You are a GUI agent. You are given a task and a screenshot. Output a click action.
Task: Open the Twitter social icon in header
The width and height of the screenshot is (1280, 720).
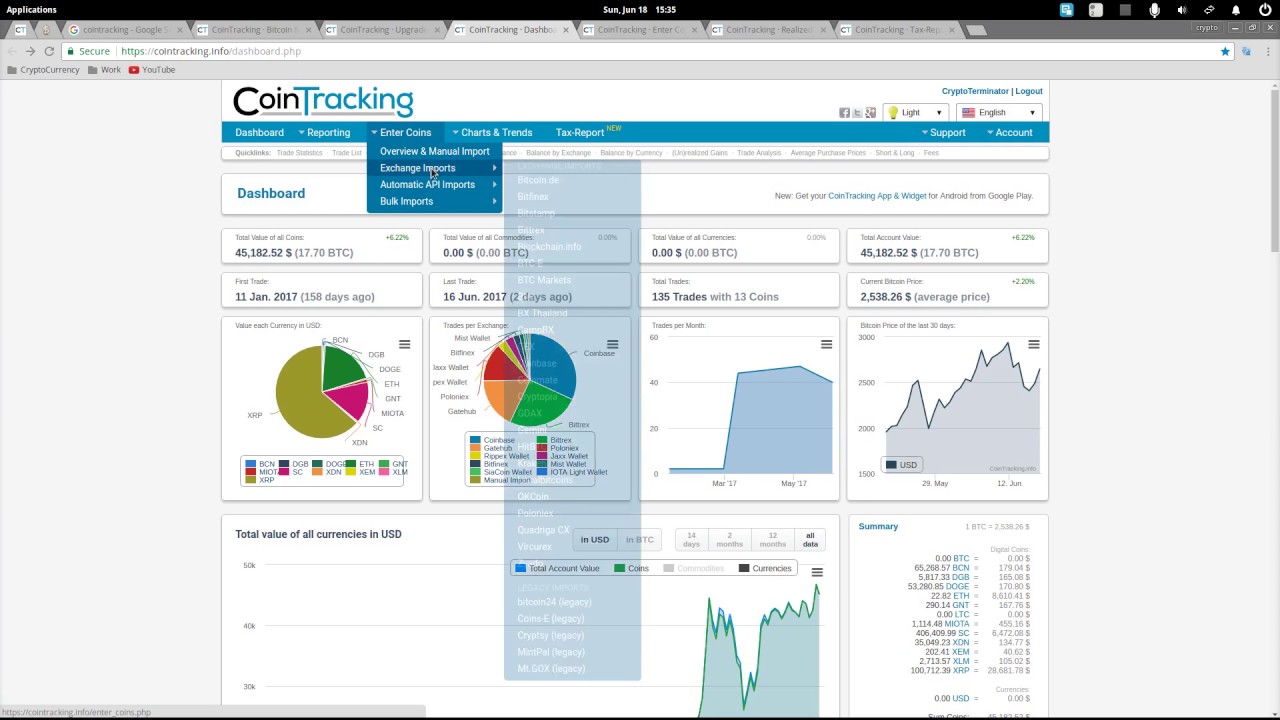point(857,113)
